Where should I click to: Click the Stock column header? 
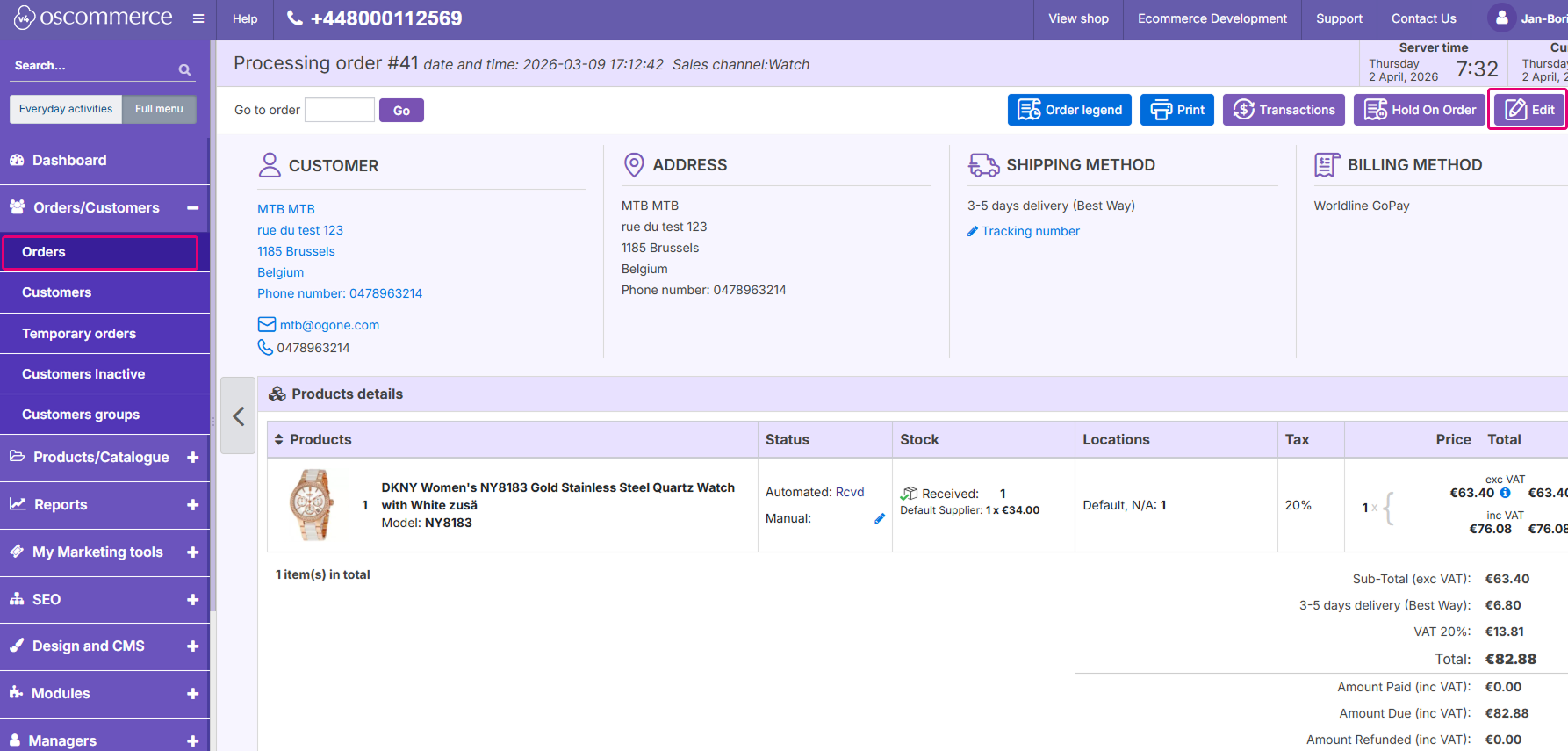tap(919, 439)
